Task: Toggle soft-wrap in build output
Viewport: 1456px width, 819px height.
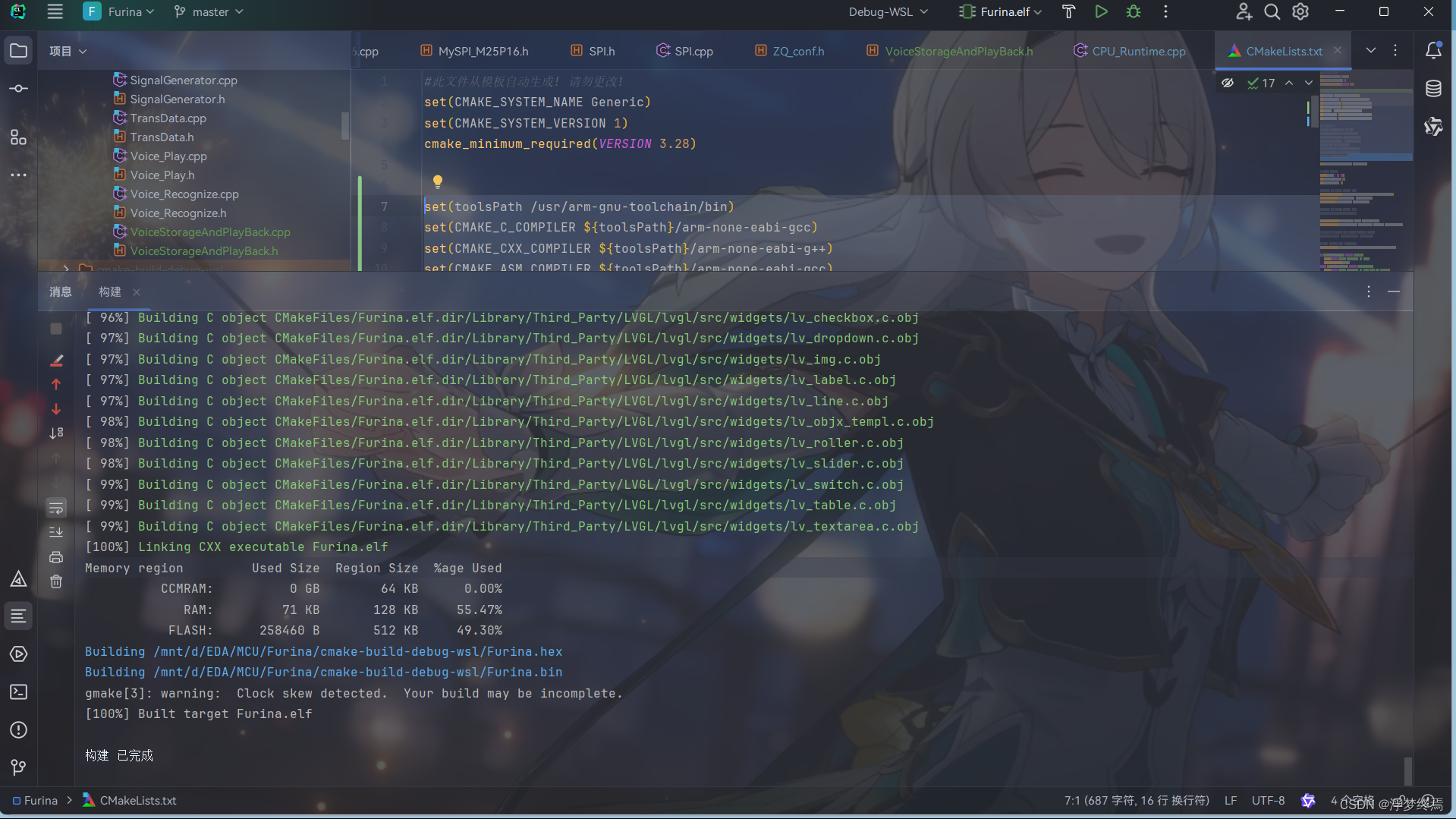Action: [56, 508]
